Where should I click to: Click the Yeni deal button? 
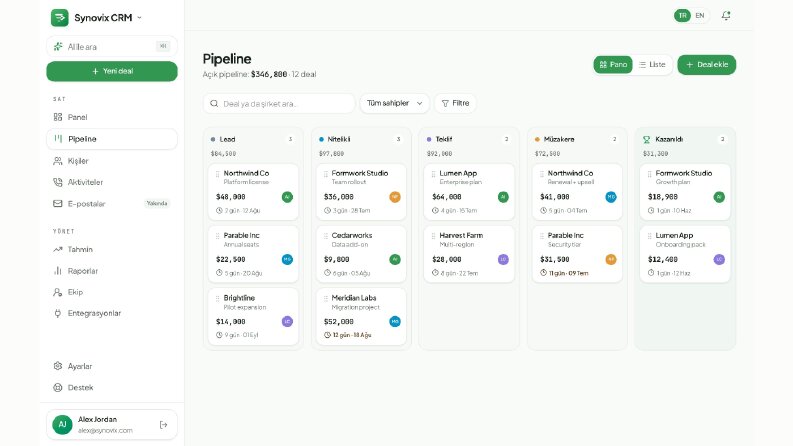click(112, 71)
